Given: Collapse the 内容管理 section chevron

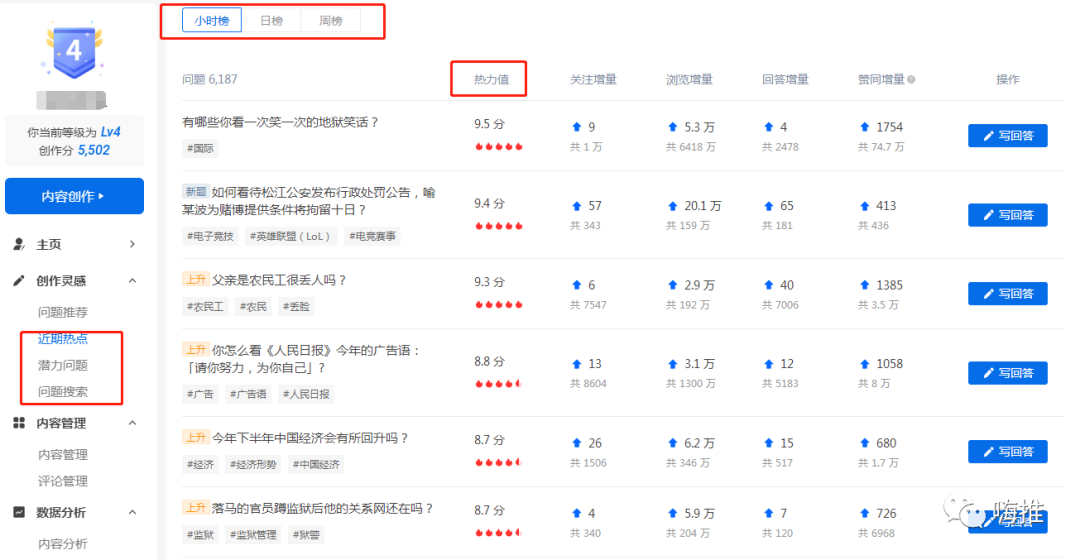Looking at the screenshot, I should click(x=132, y=423).
